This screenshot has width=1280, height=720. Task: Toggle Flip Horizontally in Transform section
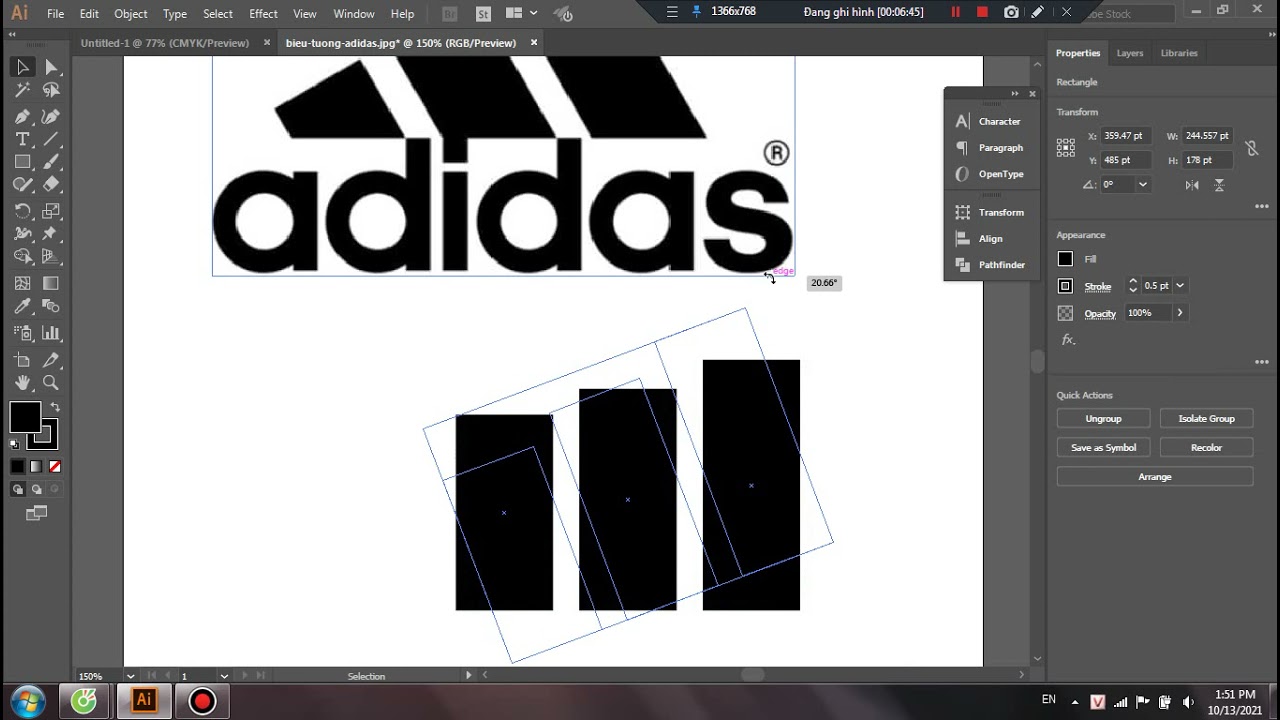pyautogui.click(x=1192, y=185)
